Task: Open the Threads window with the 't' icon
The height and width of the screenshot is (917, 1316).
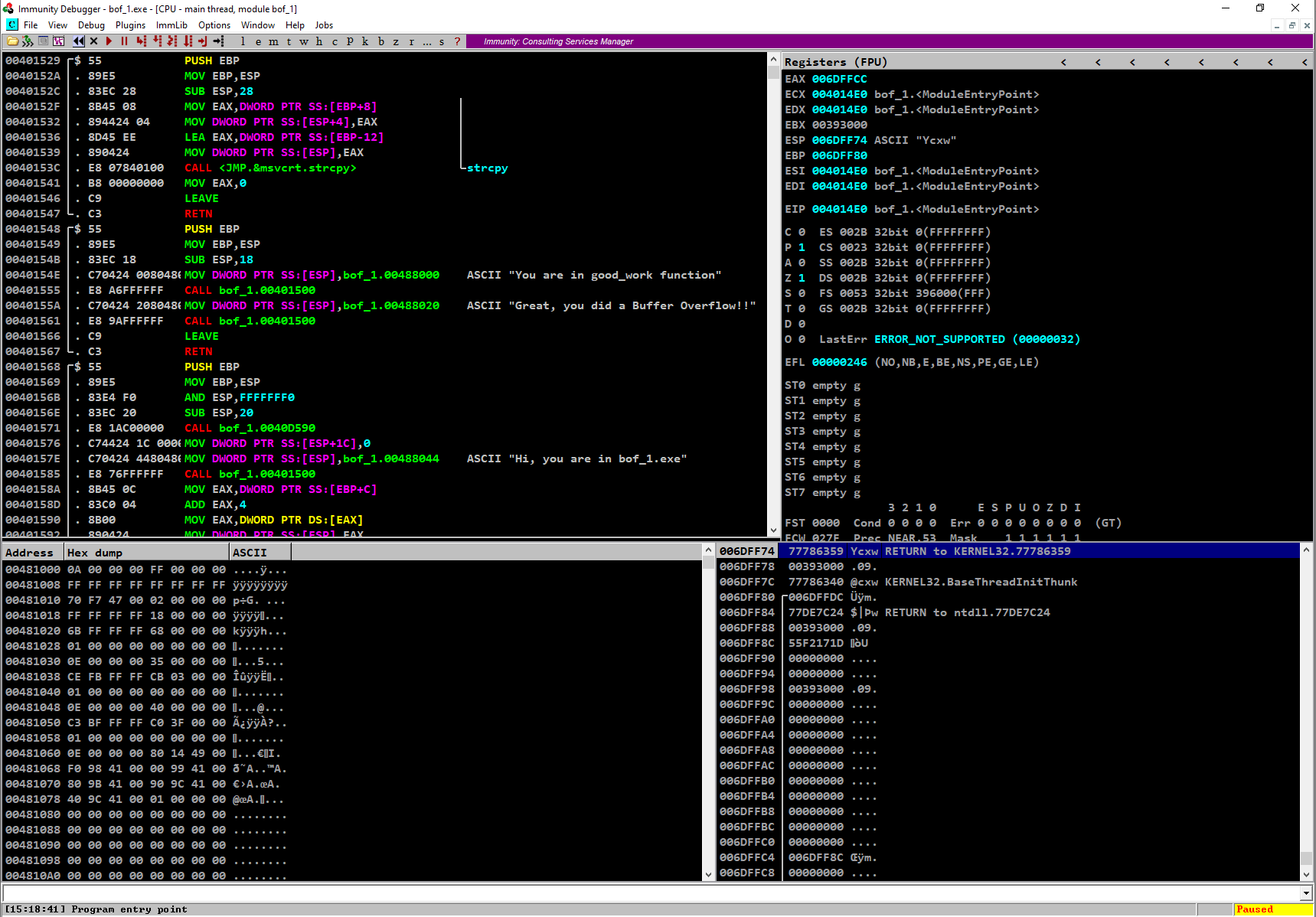Action: pyautogui.click(x=289, y=41)
